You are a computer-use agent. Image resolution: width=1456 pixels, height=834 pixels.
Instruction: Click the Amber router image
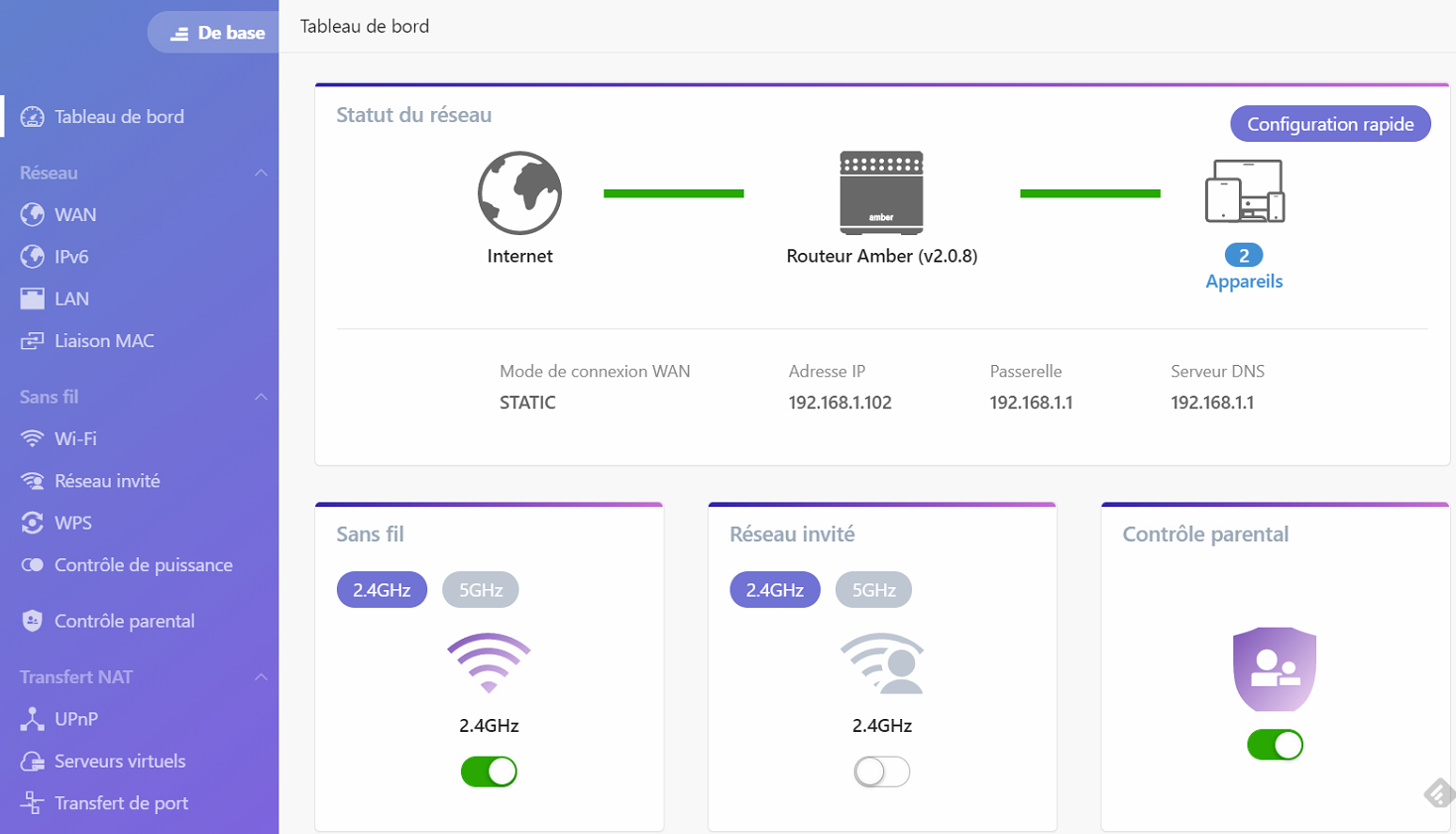881,192
